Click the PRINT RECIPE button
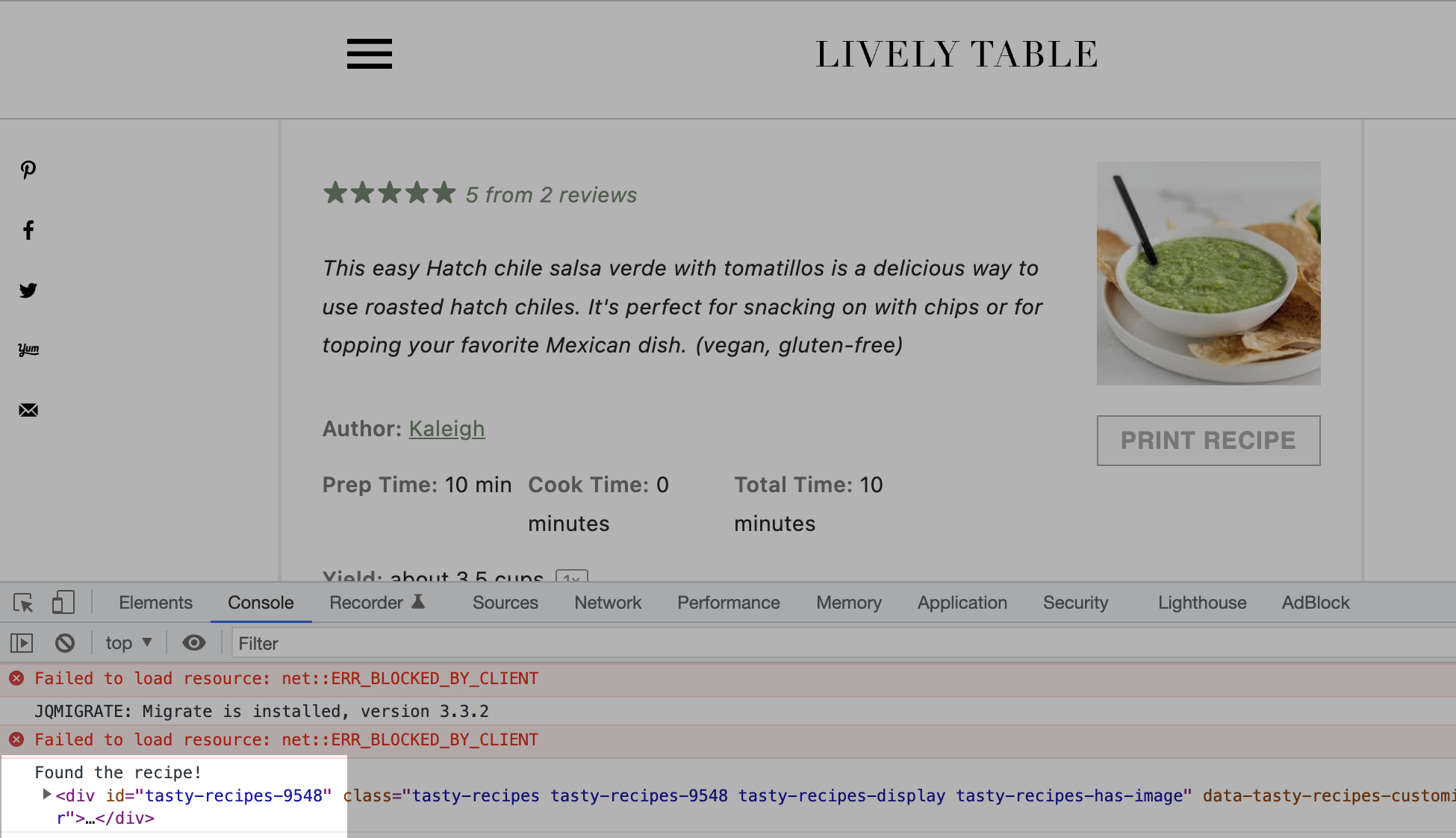The height and width of the screenshot is (838, 1456). (1208, 441)
